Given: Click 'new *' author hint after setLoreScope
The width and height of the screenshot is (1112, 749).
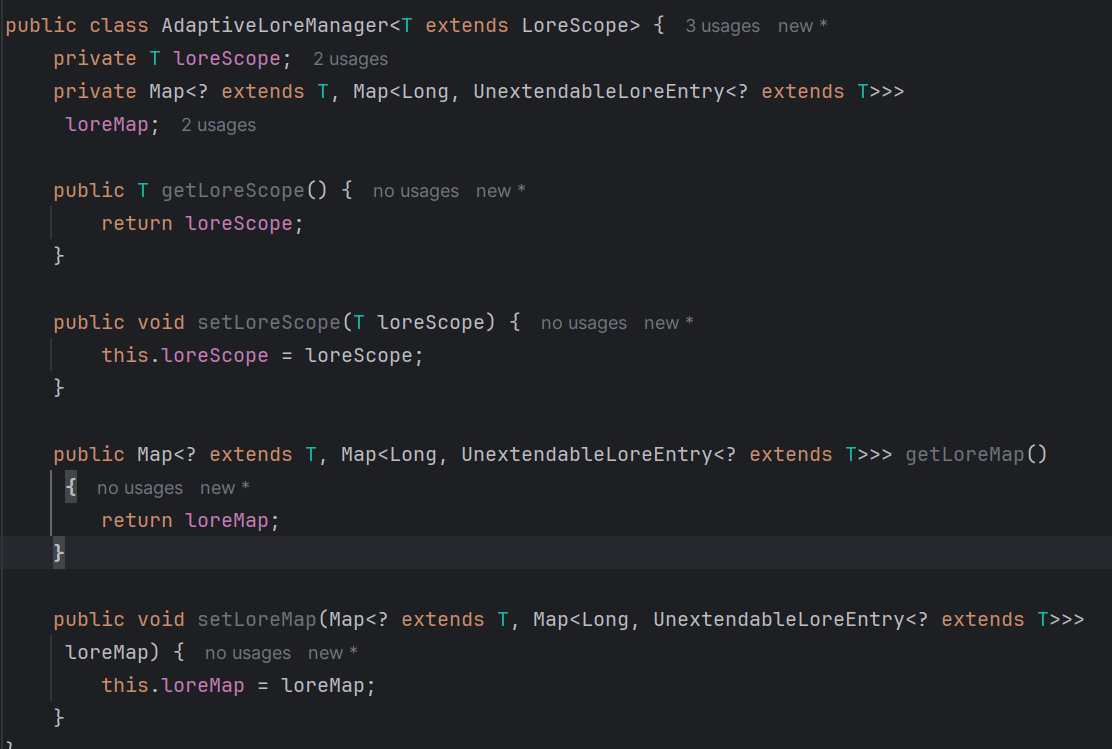Looking at the screenshot, I should (668, 323).
